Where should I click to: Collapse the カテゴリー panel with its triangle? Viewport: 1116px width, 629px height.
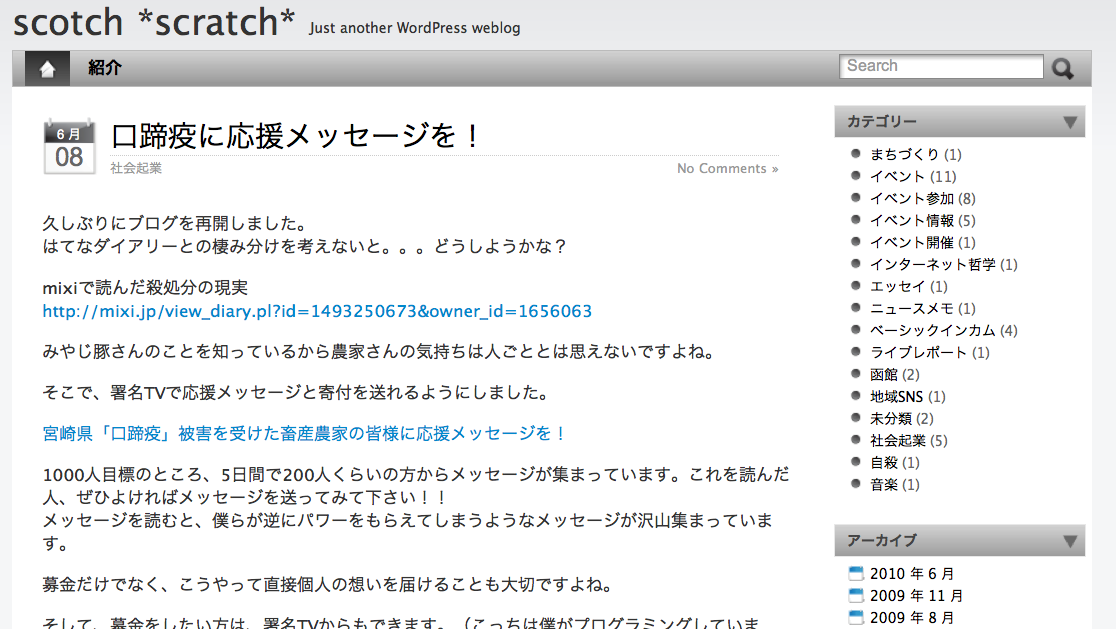1072,121
